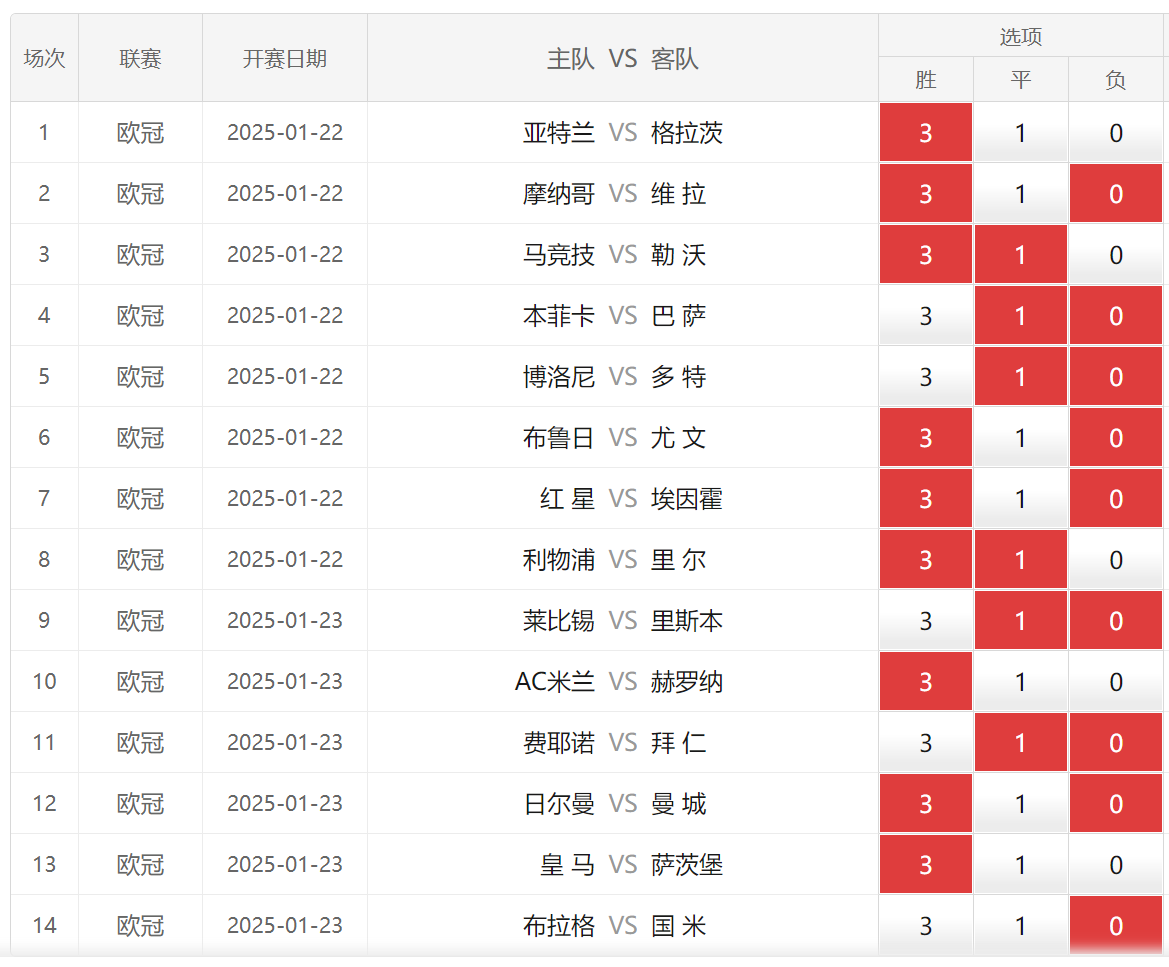Screen dimensions: 1169x967
Task: Click the 选项 header cell
Action: click(x=1021, y=36)
